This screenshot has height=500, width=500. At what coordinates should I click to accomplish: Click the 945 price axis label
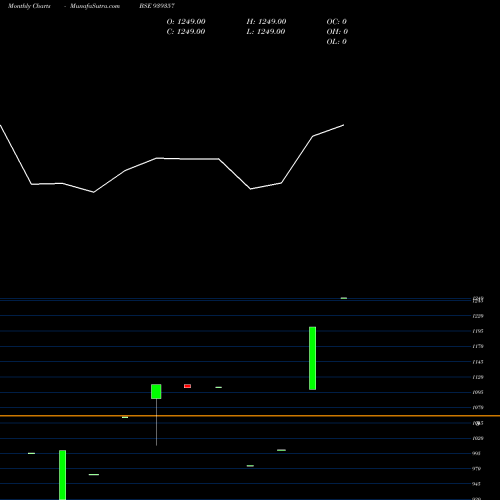point(477,484)
